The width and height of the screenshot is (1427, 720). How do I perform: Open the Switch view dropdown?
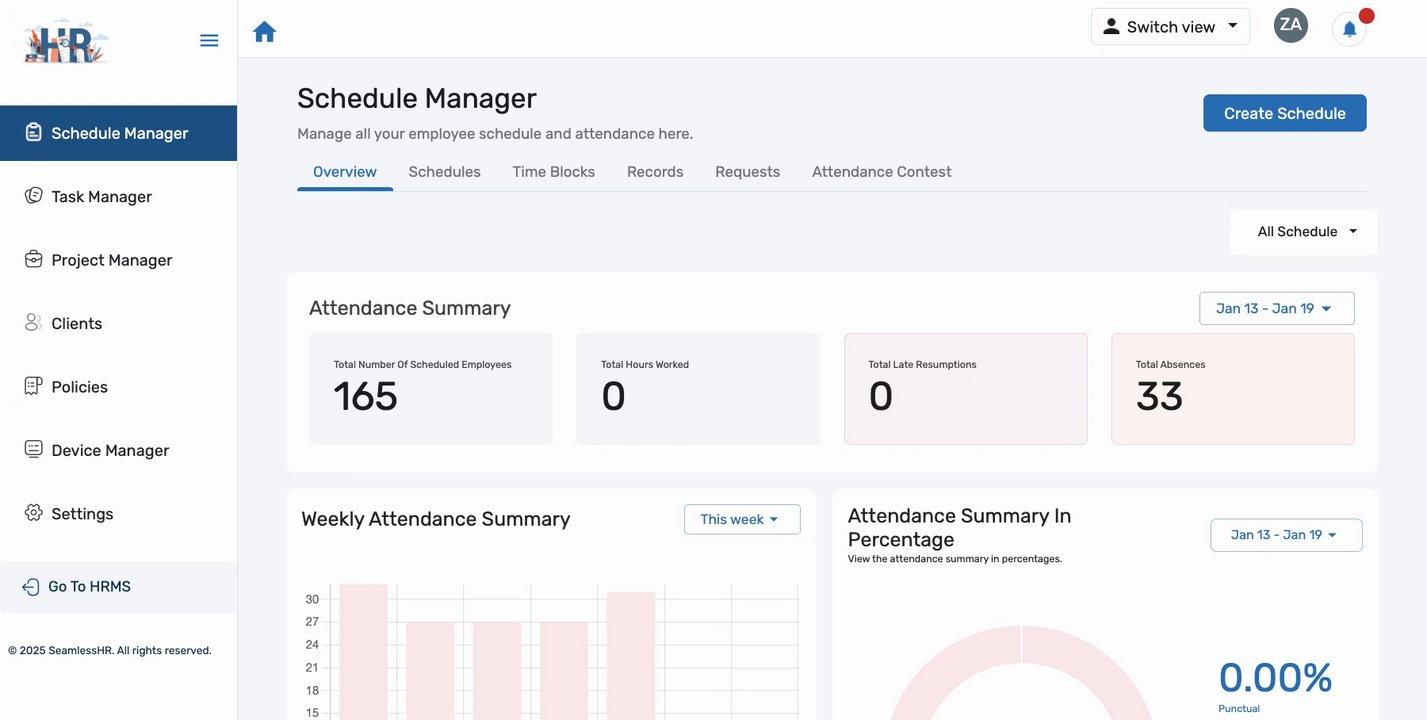1170,27
